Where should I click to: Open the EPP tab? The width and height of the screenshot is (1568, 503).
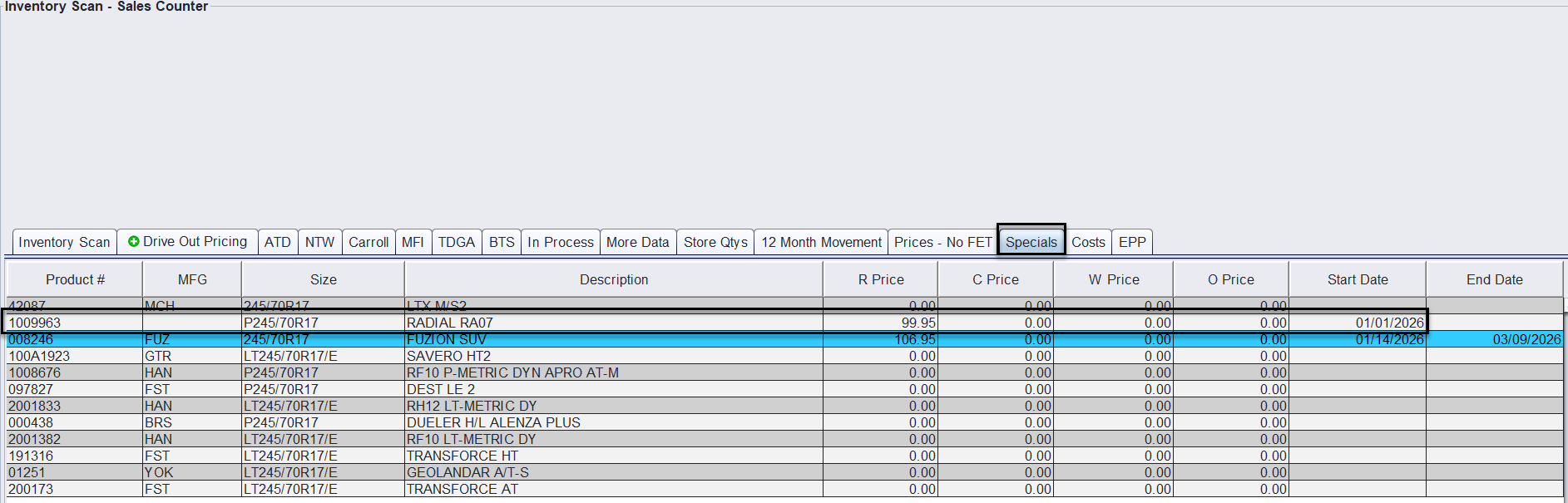click(x=1132, y=242)
